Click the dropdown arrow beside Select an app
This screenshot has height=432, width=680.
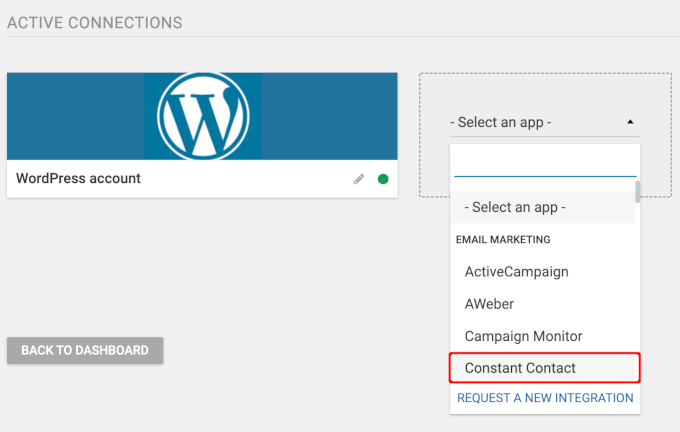(630, 122)
